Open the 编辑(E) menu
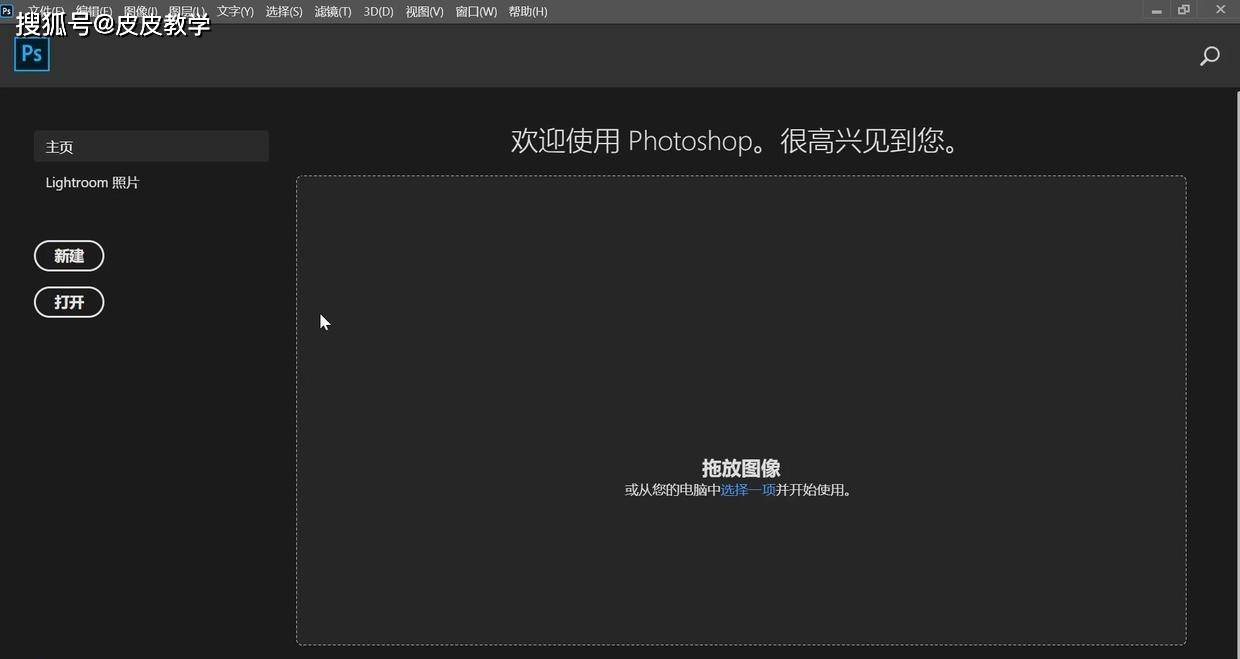 [x=93, y=12]
